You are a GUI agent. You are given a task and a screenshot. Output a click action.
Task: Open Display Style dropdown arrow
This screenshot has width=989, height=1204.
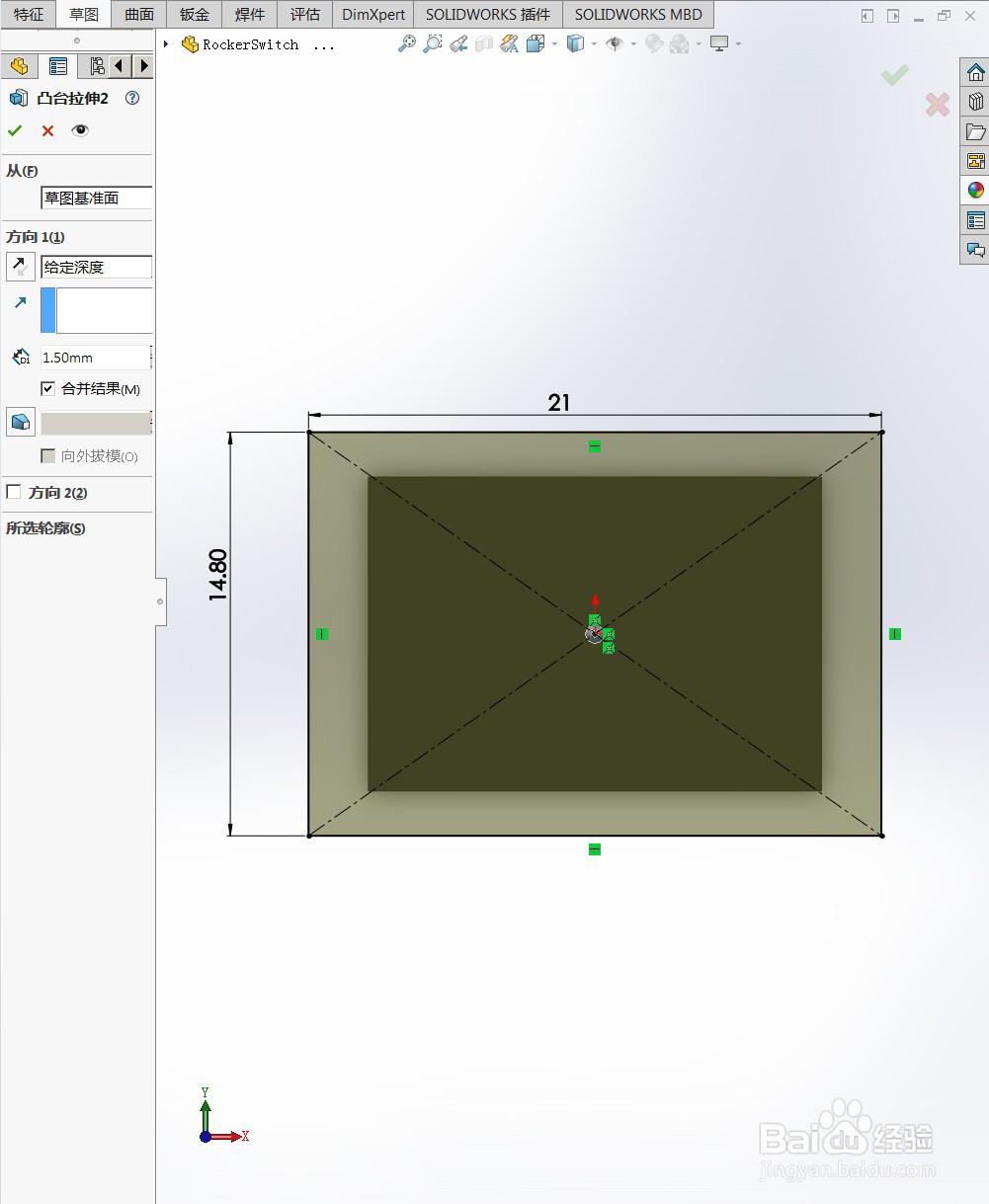[594, 43]
